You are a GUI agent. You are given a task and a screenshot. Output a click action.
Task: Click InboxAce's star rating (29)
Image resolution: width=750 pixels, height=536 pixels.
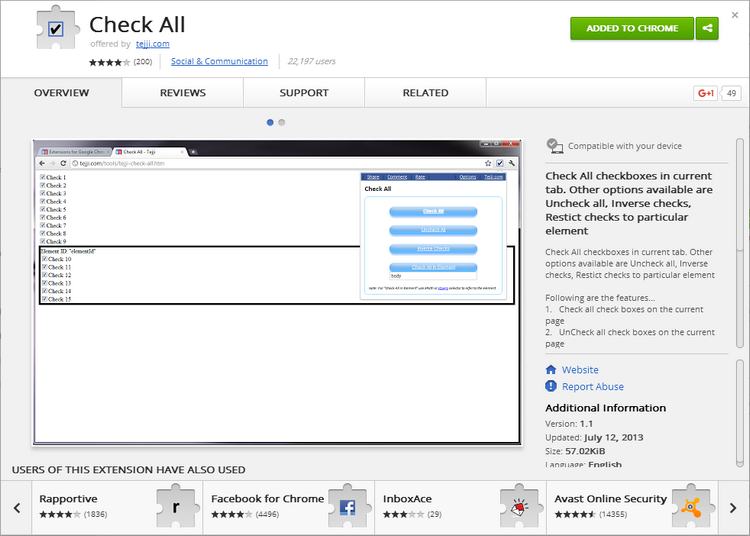click(412, 514)
